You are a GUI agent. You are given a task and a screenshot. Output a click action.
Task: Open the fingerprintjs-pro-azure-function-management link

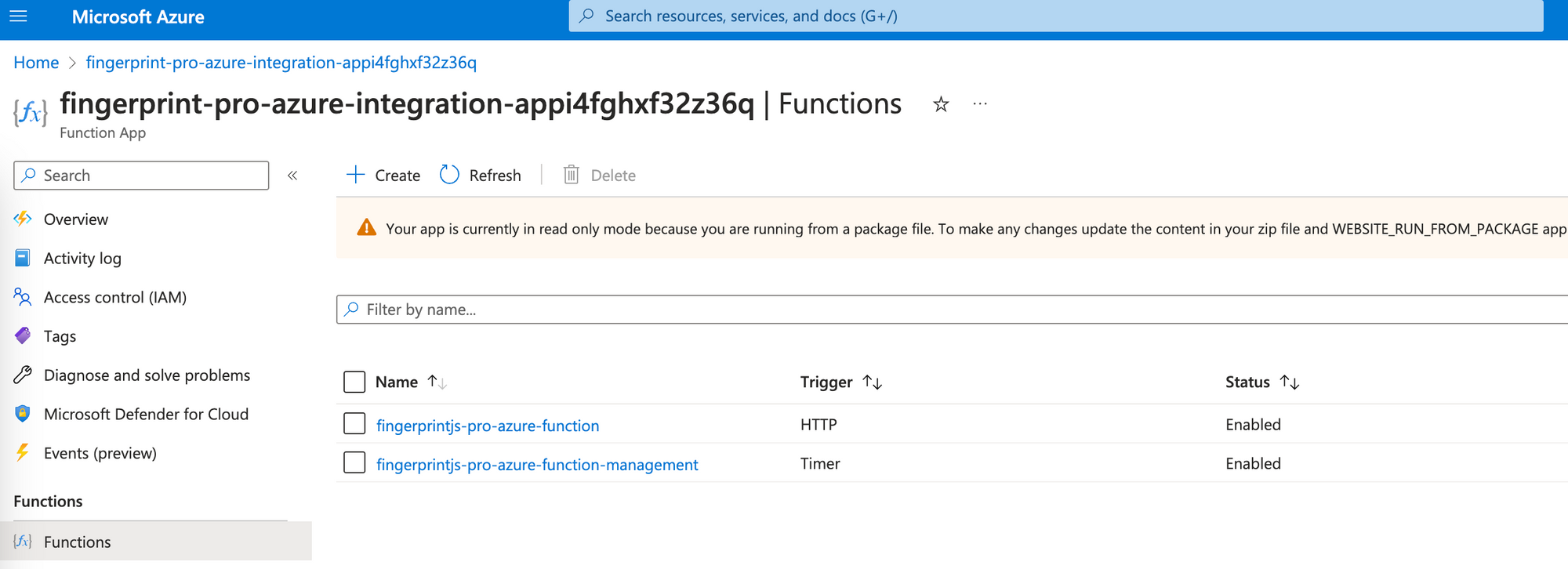537,465
